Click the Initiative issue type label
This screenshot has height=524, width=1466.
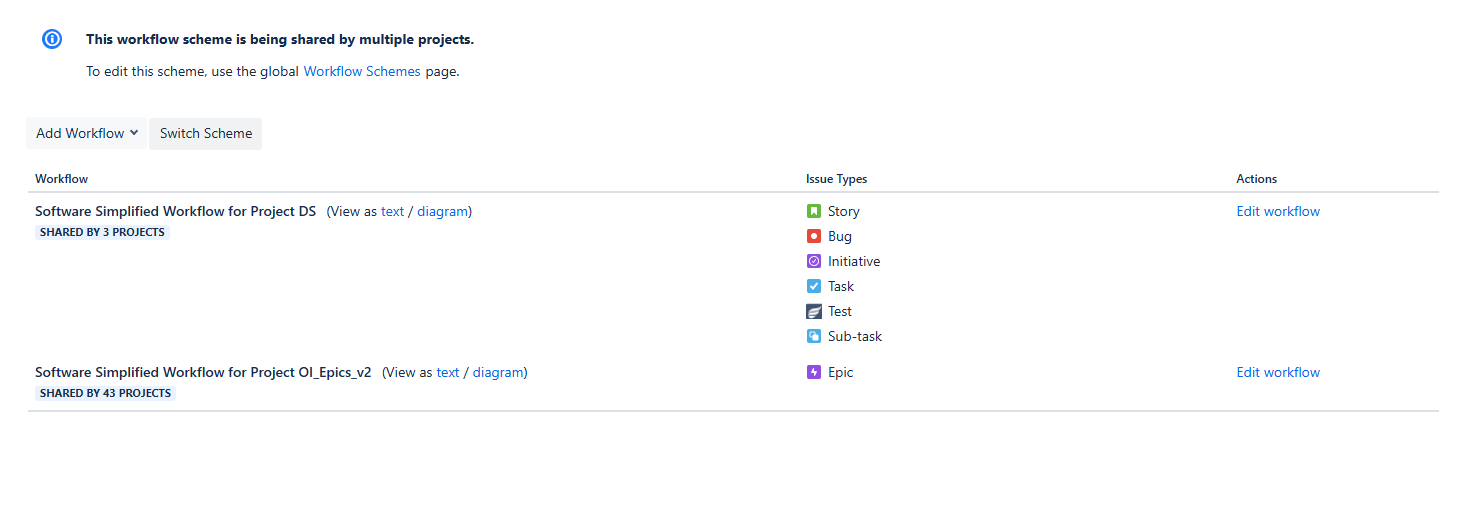(x=854, y=261)
